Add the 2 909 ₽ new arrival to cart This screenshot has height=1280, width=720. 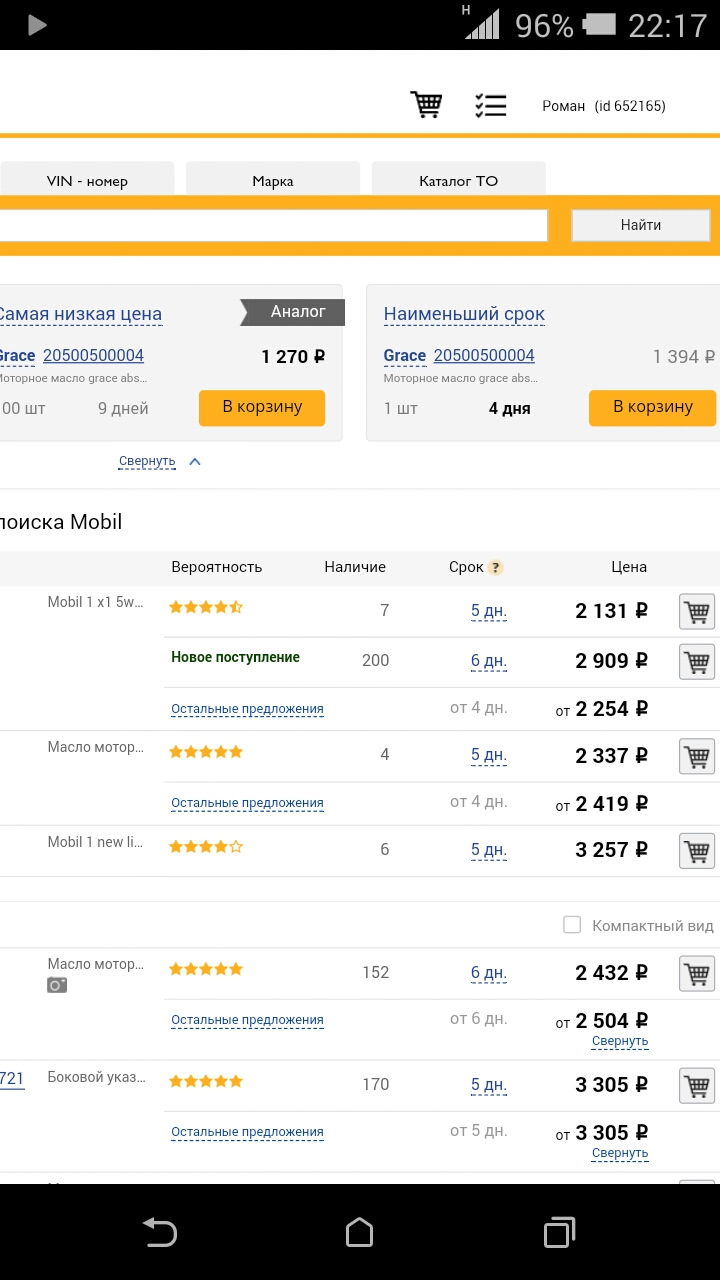pyautogui.click(x=697, y=661)
